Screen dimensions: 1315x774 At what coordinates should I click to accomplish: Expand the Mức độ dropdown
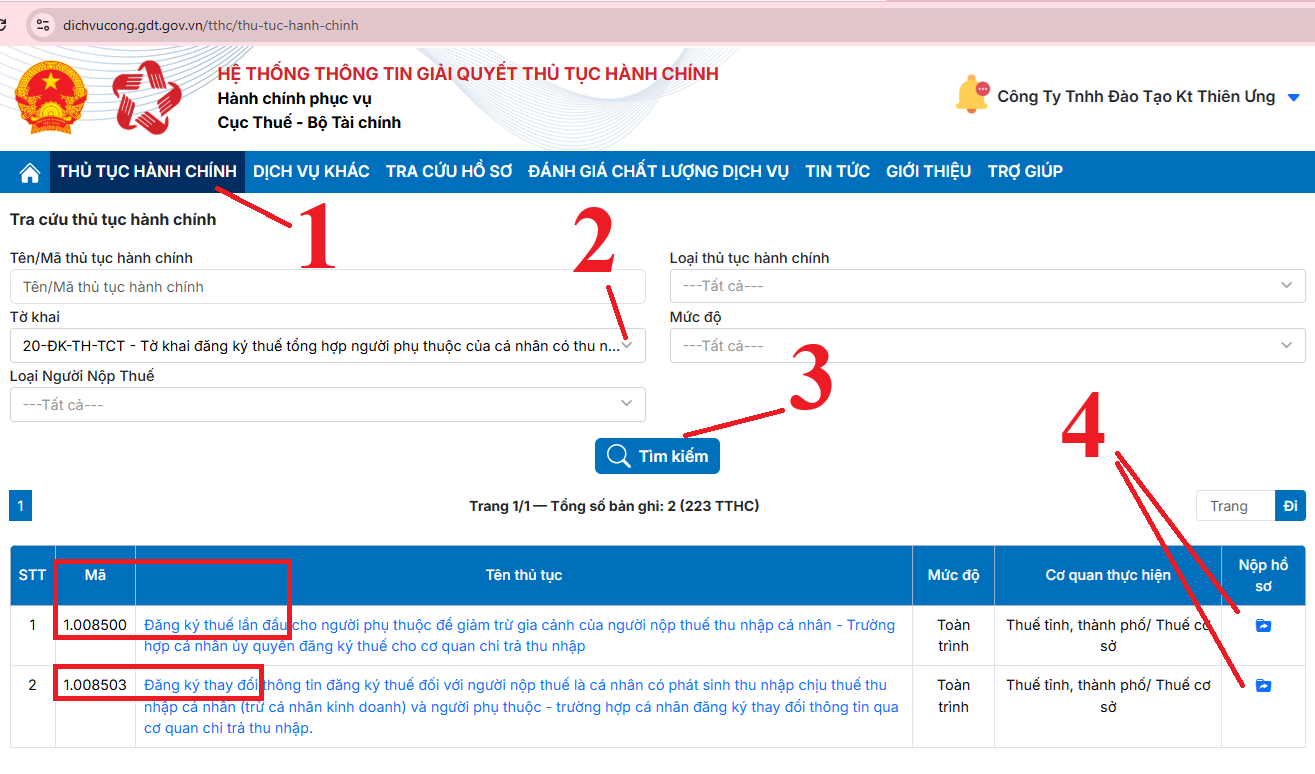tap(987, 346)
